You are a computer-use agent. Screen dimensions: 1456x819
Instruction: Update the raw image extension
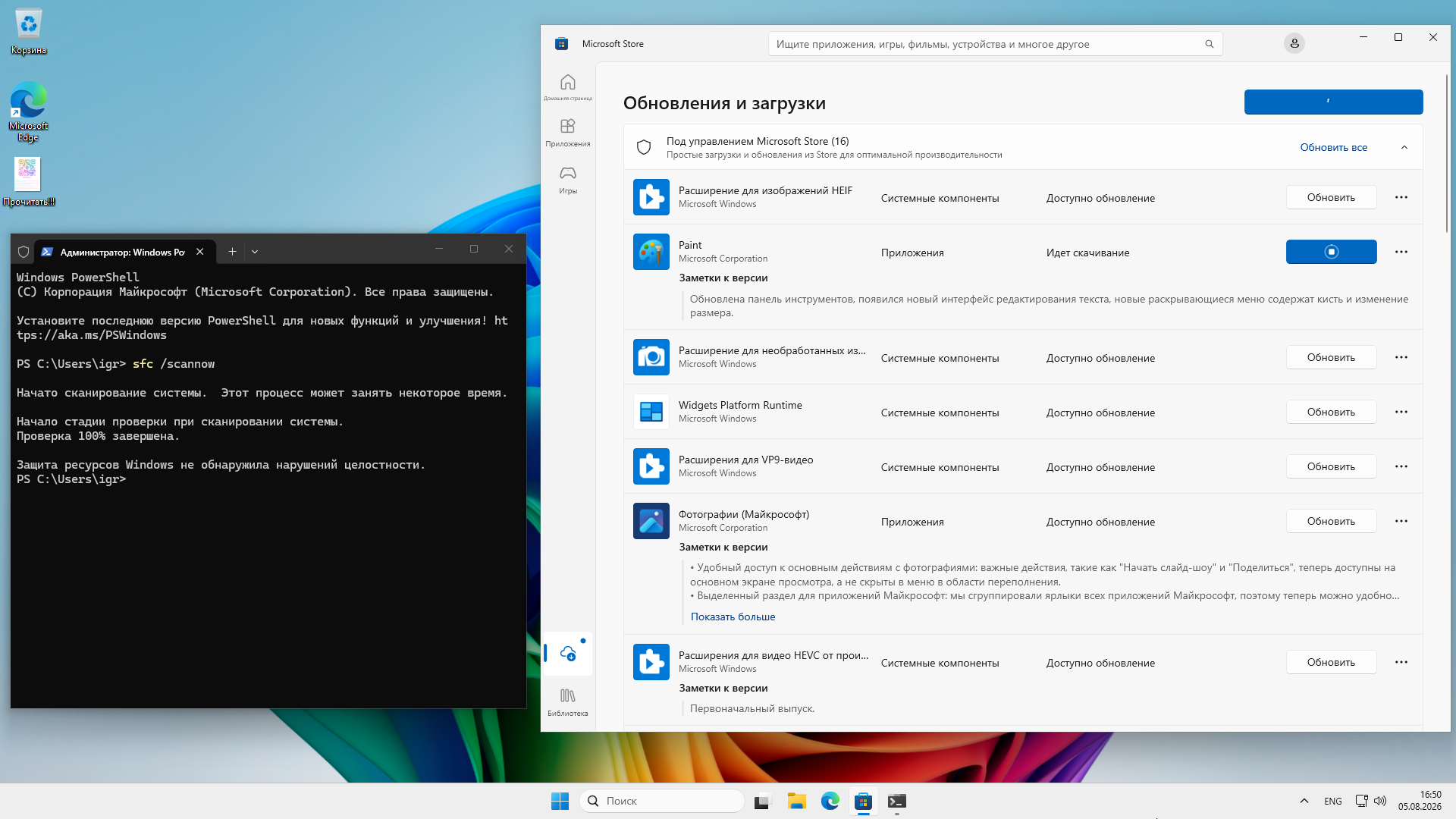[1331, 357]
